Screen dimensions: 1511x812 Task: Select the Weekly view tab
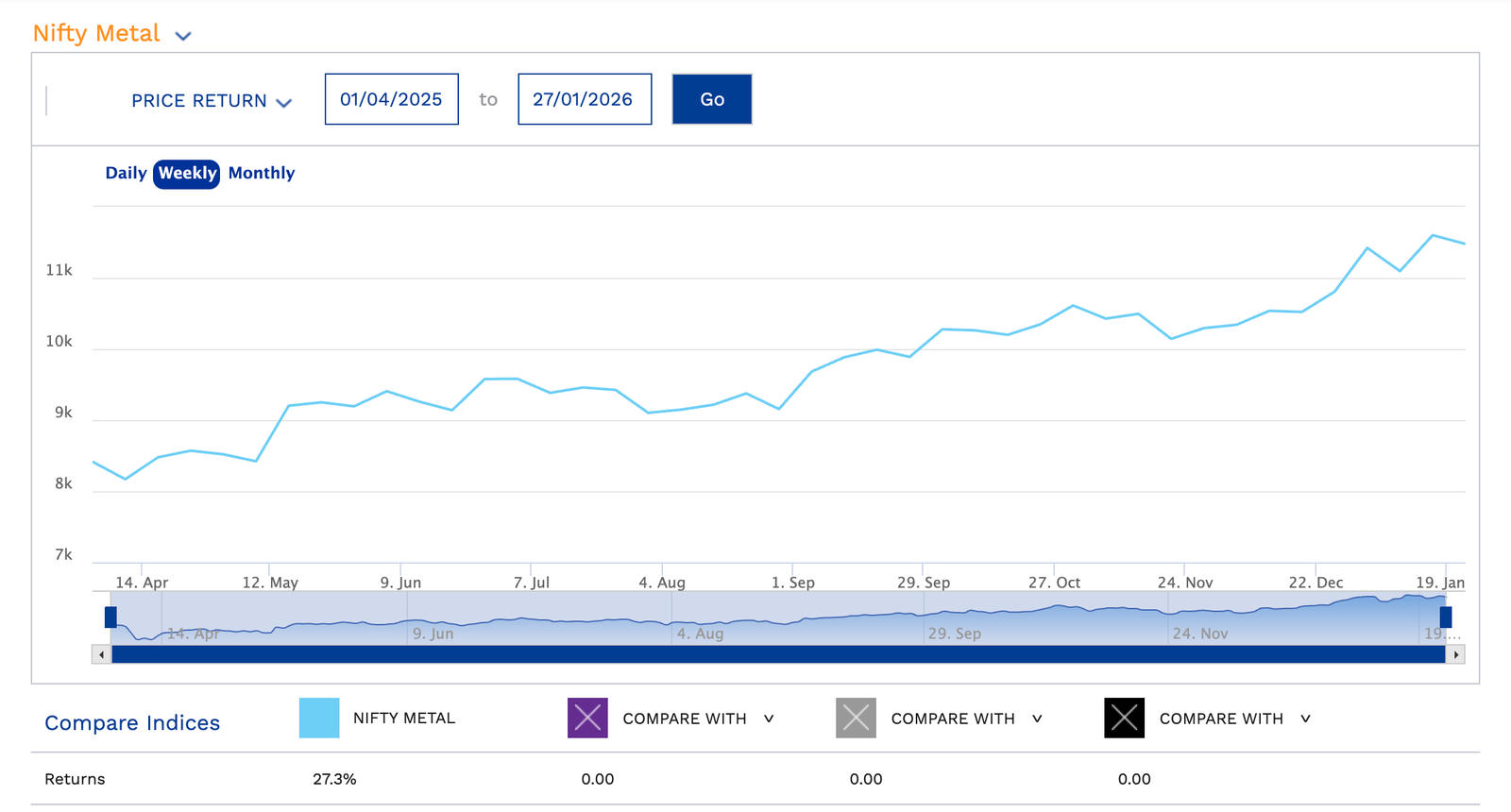187,174
